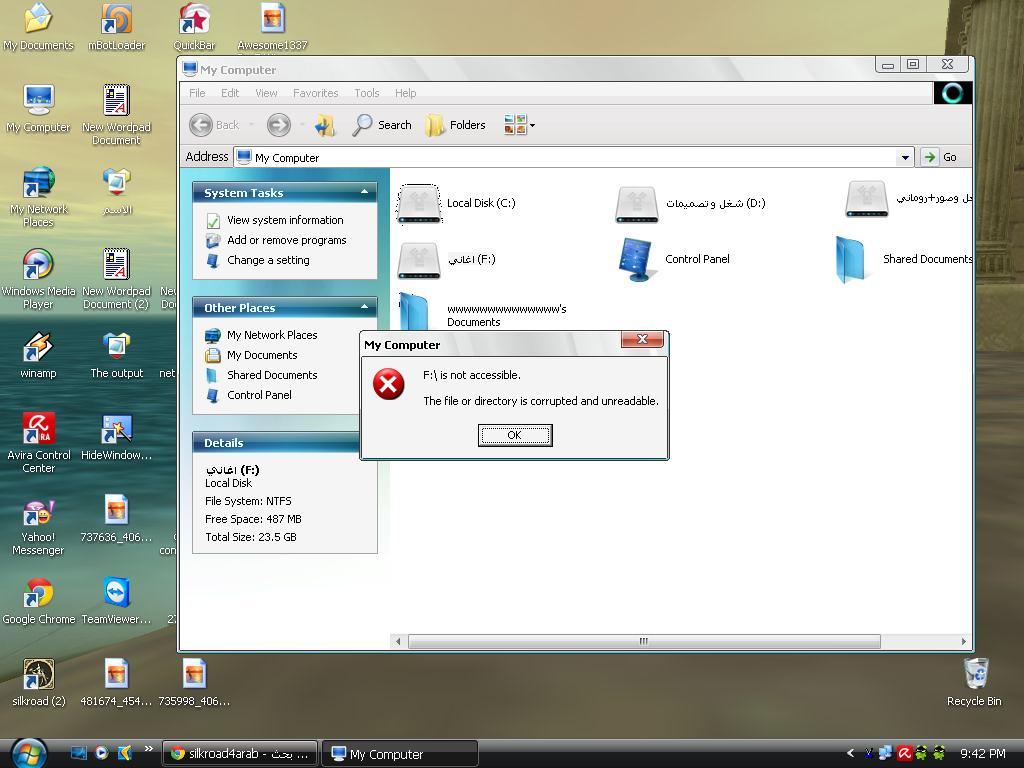Select the Recycle Bin icon
The height and width of the screenshot is (768, 1024).
[974, 683]
